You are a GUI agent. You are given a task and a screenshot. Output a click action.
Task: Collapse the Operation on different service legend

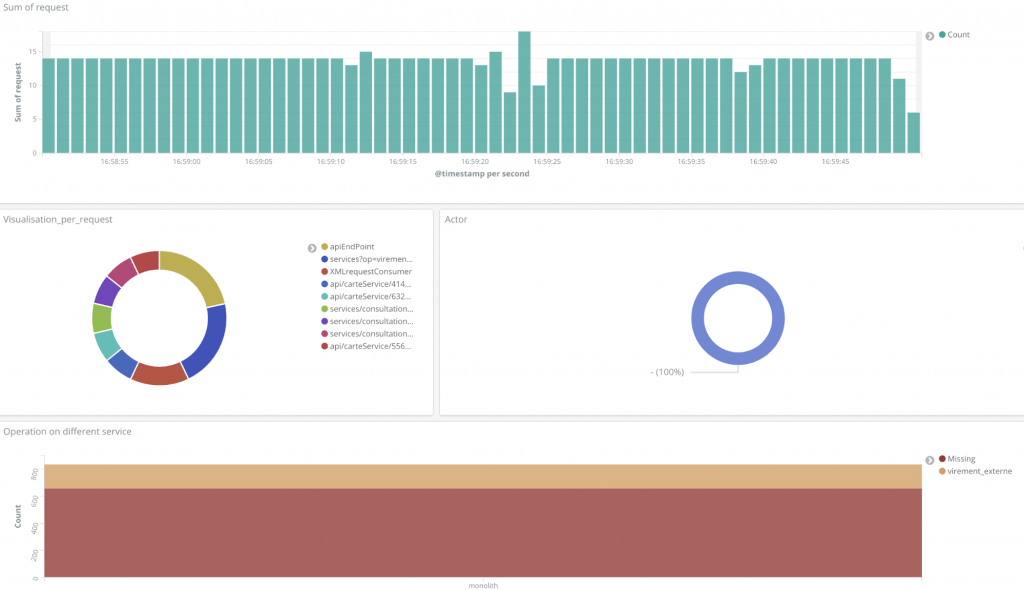[x=929, y=460]
